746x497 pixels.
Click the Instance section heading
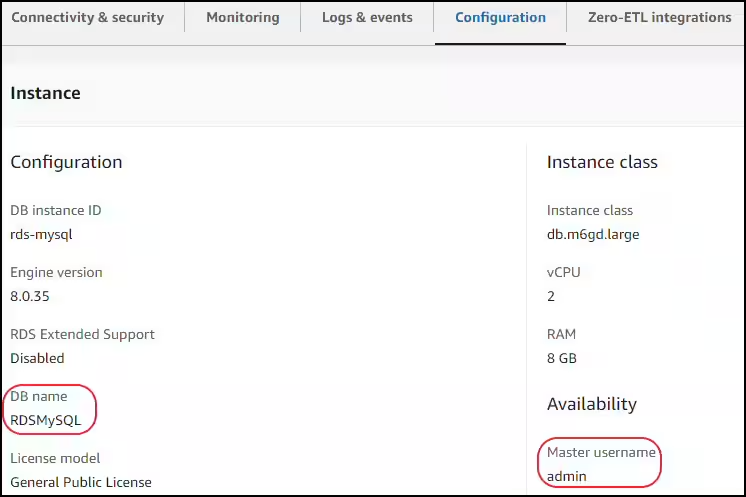point(45,93)
